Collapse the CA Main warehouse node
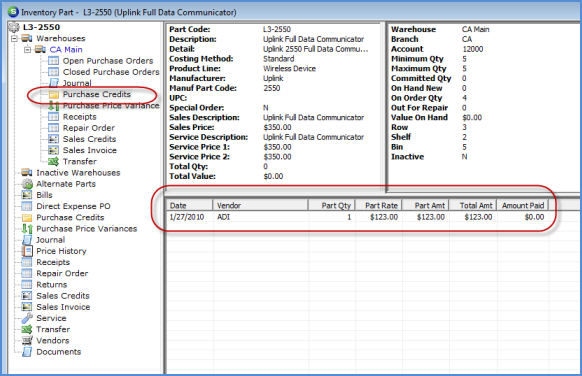 coord(27,50)
